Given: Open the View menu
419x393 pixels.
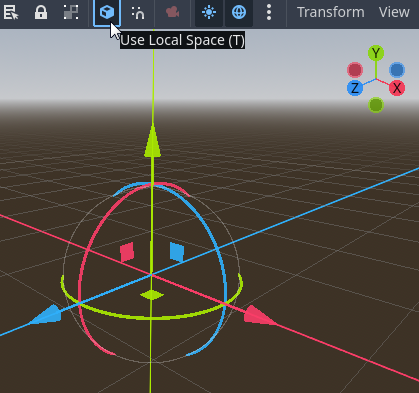Looking at the screenshot, I should coord(394,12).
